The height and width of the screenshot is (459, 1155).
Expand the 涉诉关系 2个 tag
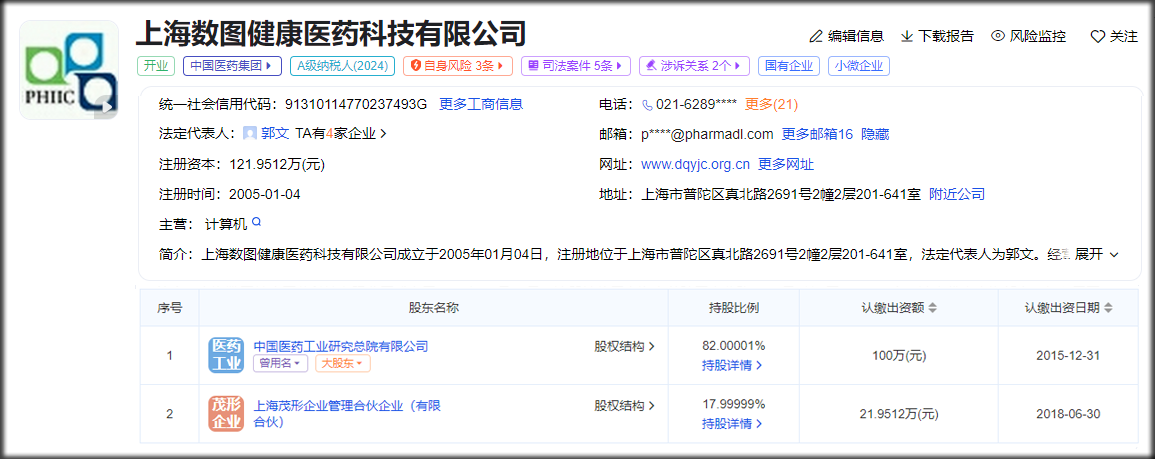click(694, 66)
